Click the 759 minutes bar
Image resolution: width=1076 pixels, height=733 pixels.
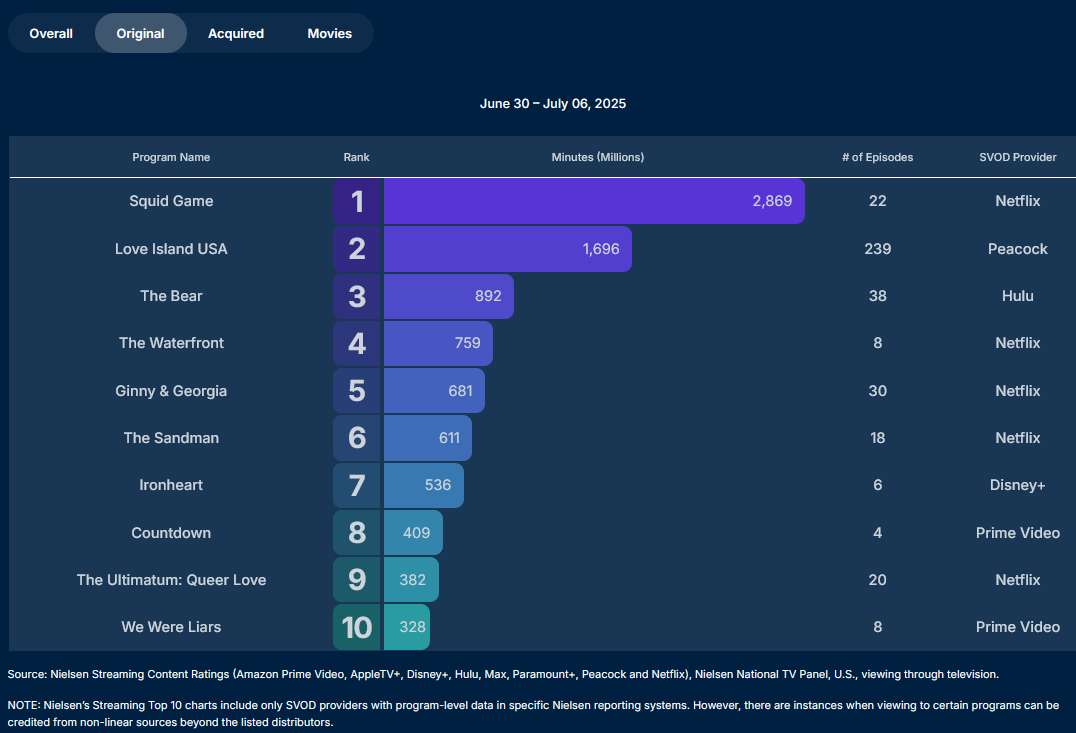coord(438,343)
